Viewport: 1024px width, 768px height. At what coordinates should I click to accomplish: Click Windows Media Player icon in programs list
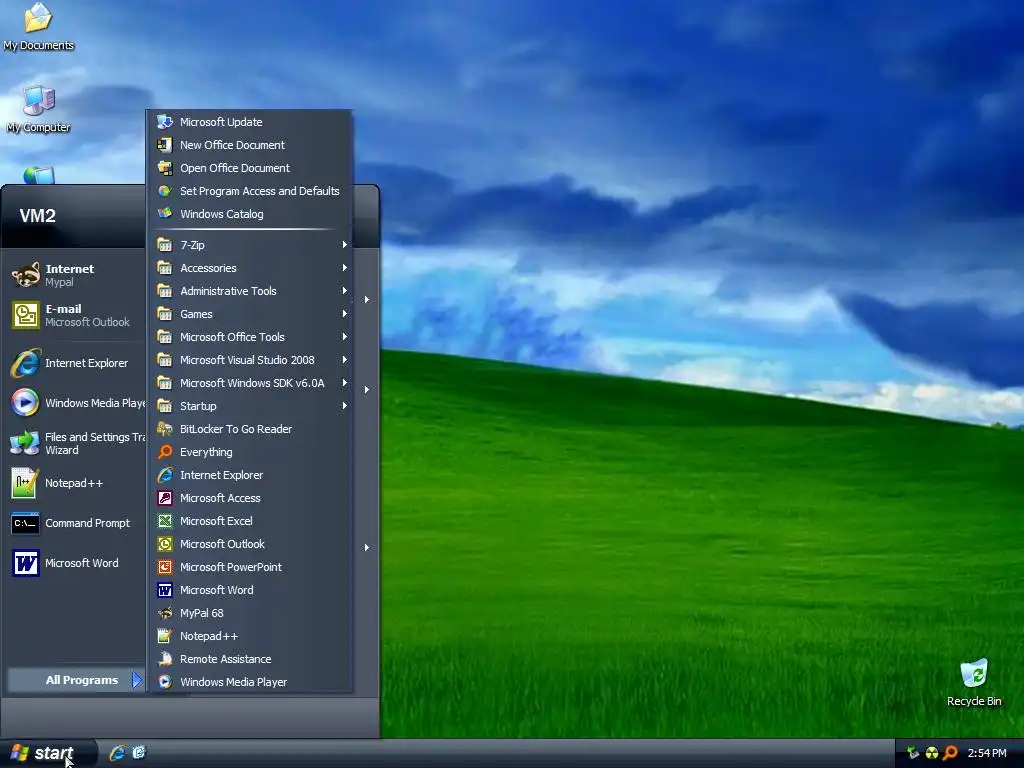click(x=165, y=682)
